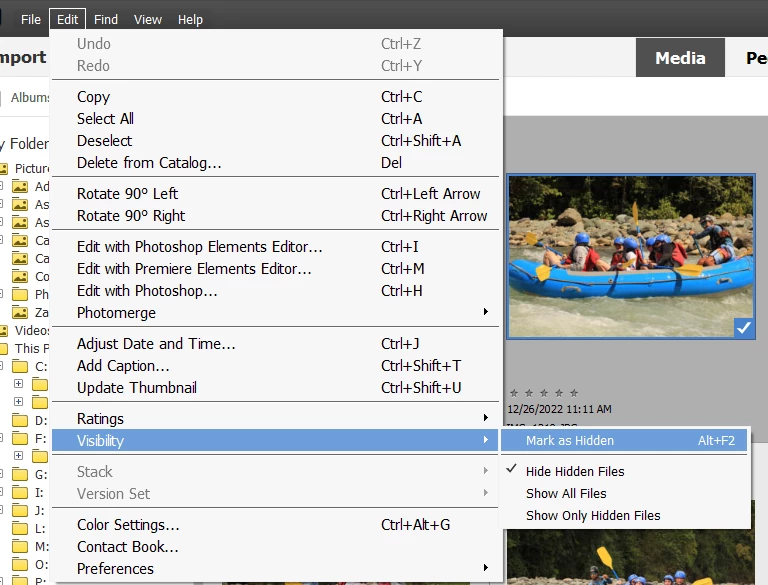Toggle the checkmark on the raft photo
This screenshot has width=768, height=585.
(744, 328)
